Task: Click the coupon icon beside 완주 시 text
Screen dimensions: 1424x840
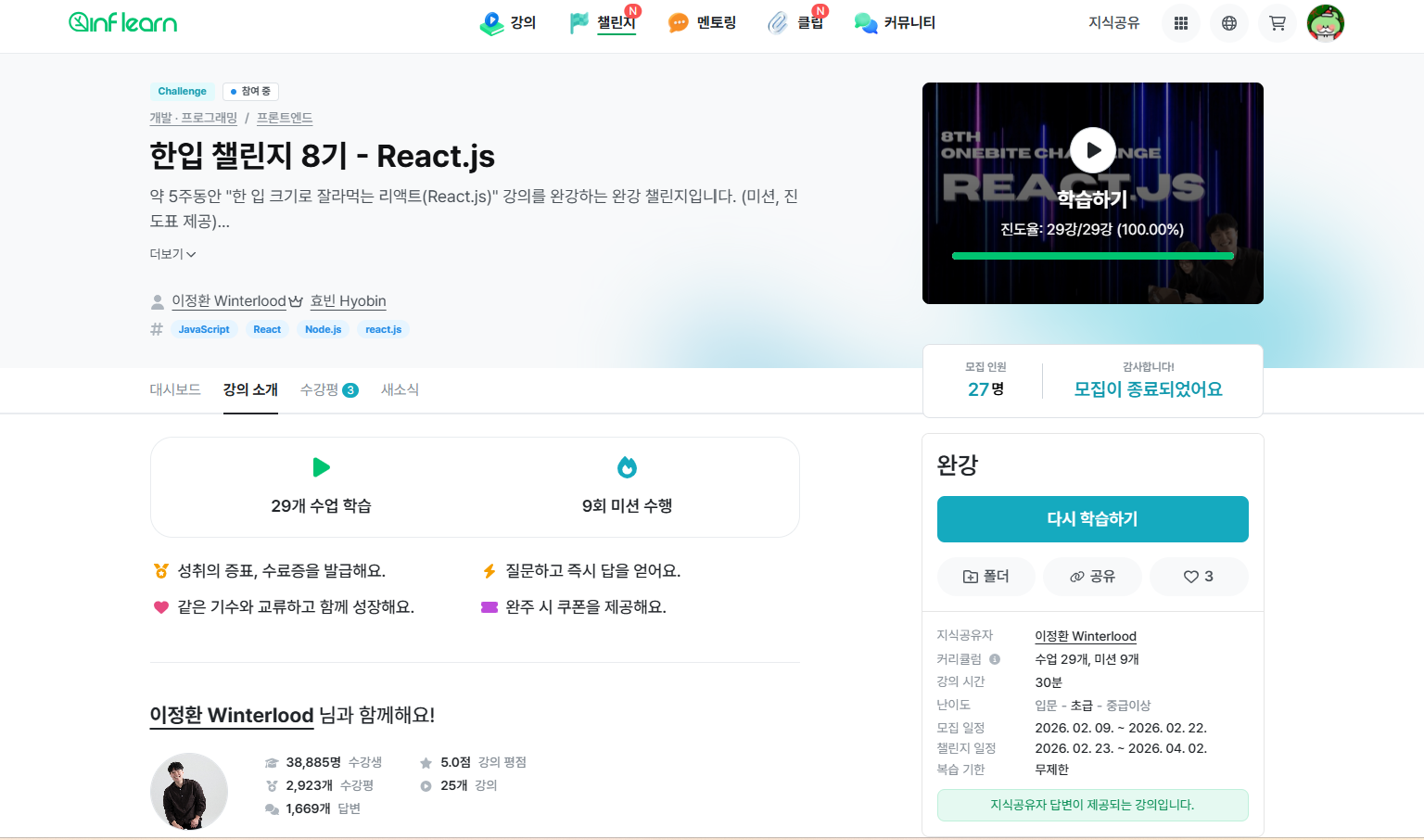Action: point(489,607)
